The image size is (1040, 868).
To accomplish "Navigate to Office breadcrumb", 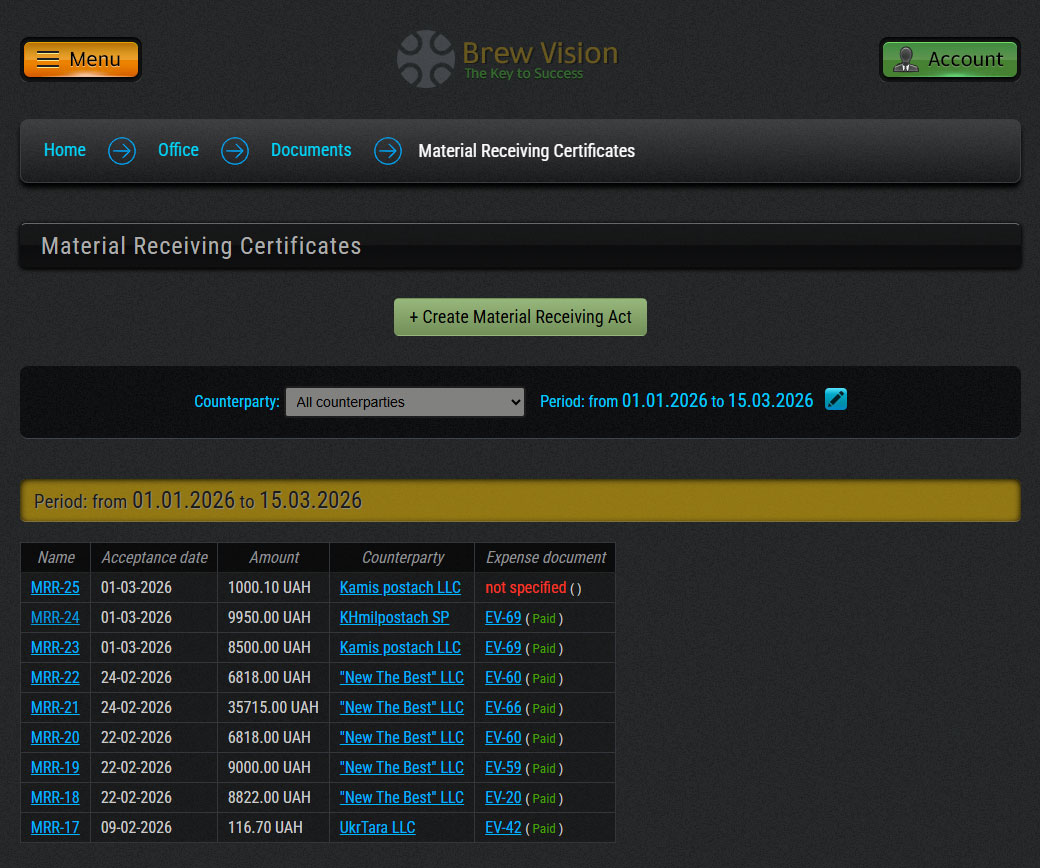I will coord(178,150).
